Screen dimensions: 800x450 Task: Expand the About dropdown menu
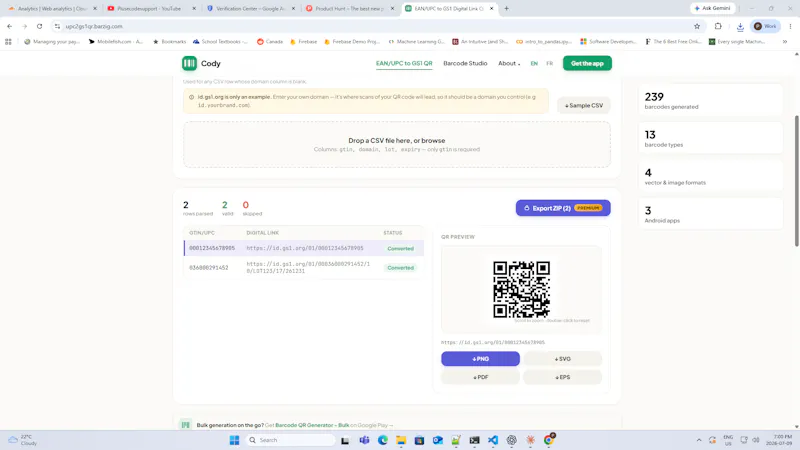pos(509,63)
